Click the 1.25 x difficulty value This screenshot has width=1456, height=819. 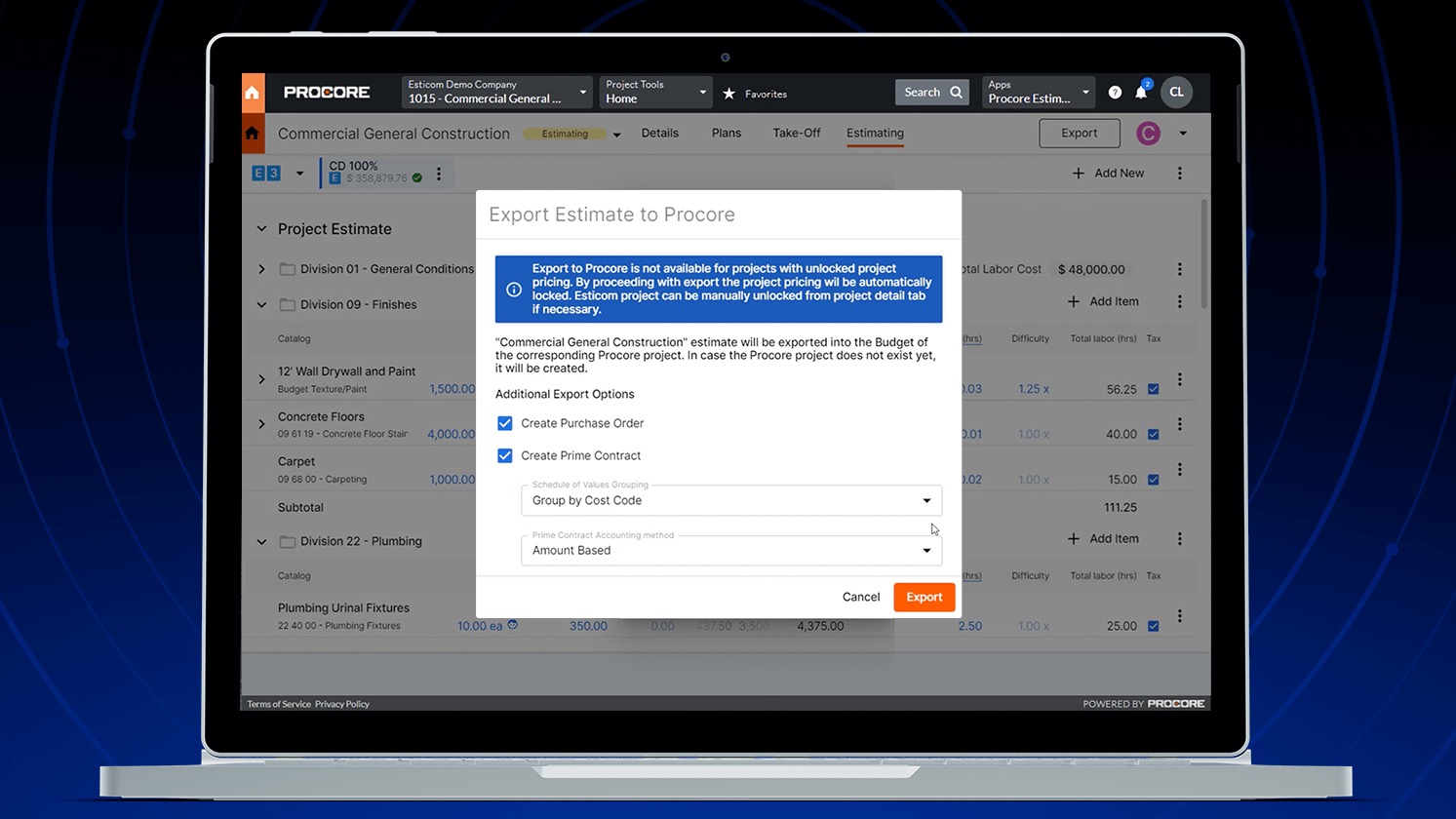coord(1034,389)
